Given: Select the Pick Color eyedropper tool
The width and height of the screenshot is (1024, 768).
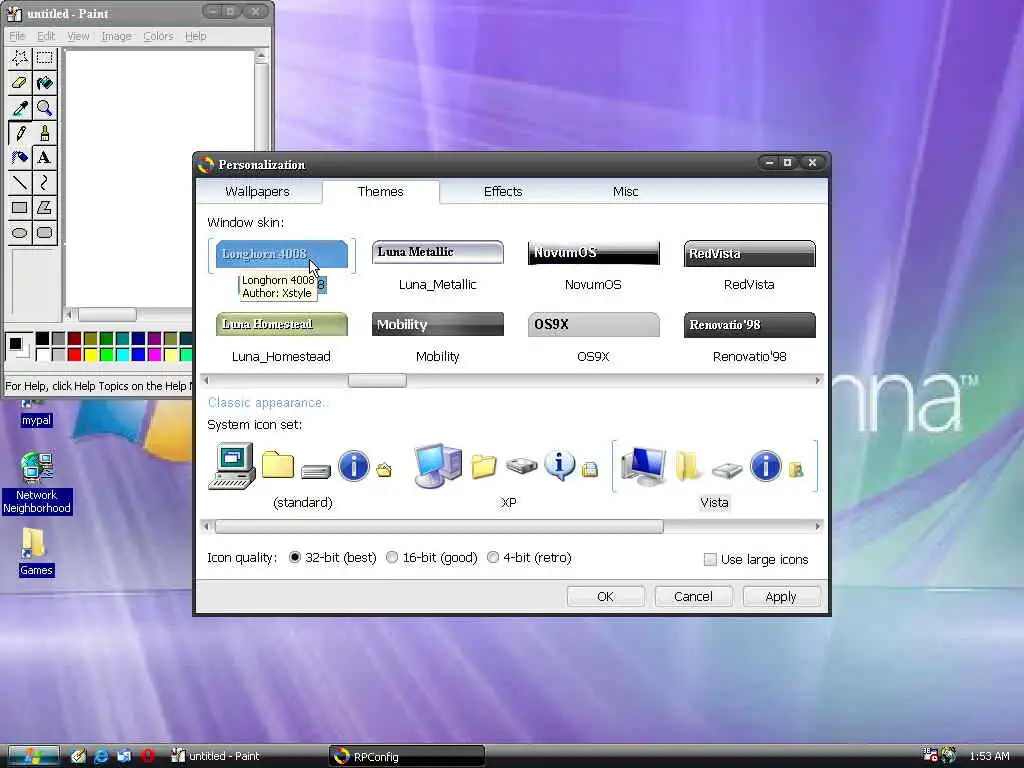Looking at the screenshot, I should pyautogui.click(x=20, y=108).
